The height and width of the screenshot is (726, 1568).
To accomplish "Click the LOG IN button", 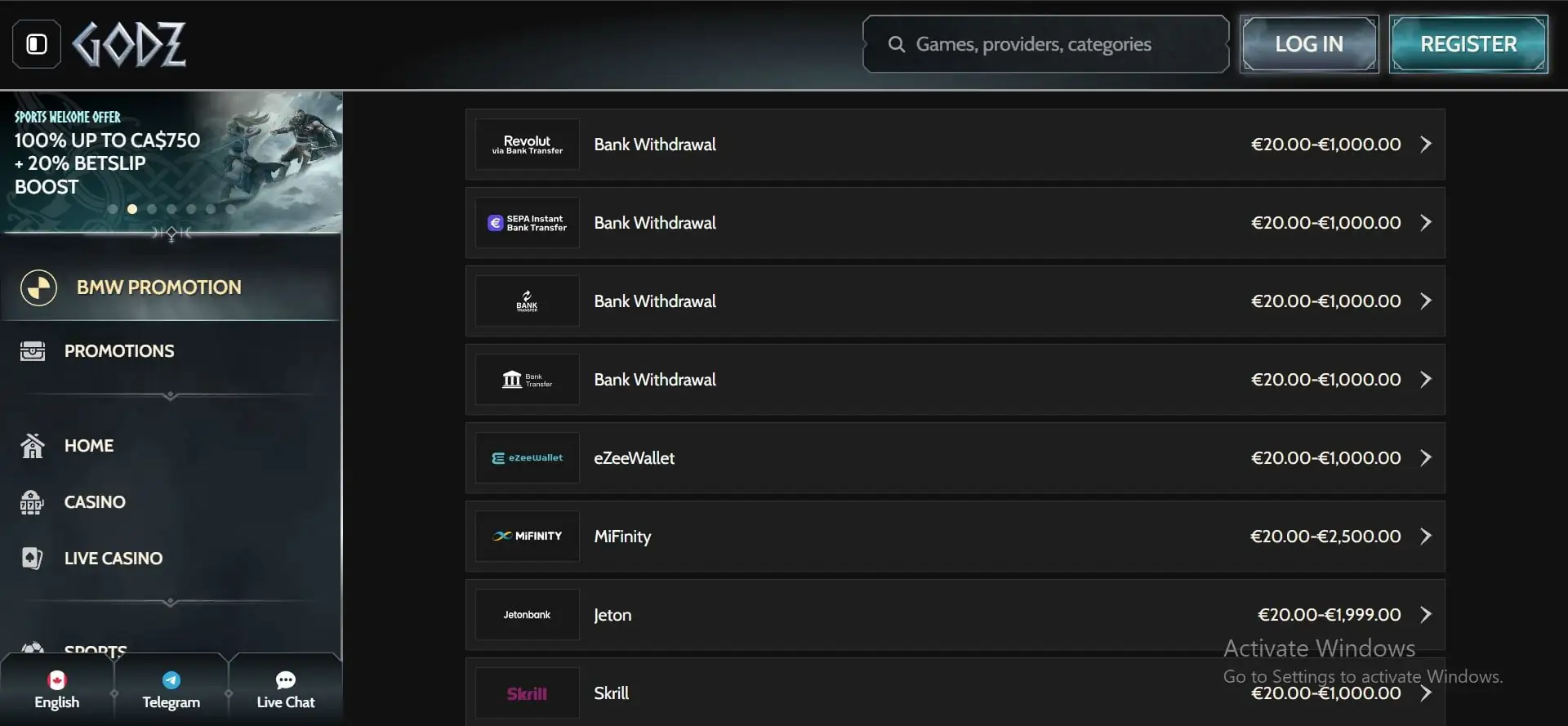I will click(1309, 44).
